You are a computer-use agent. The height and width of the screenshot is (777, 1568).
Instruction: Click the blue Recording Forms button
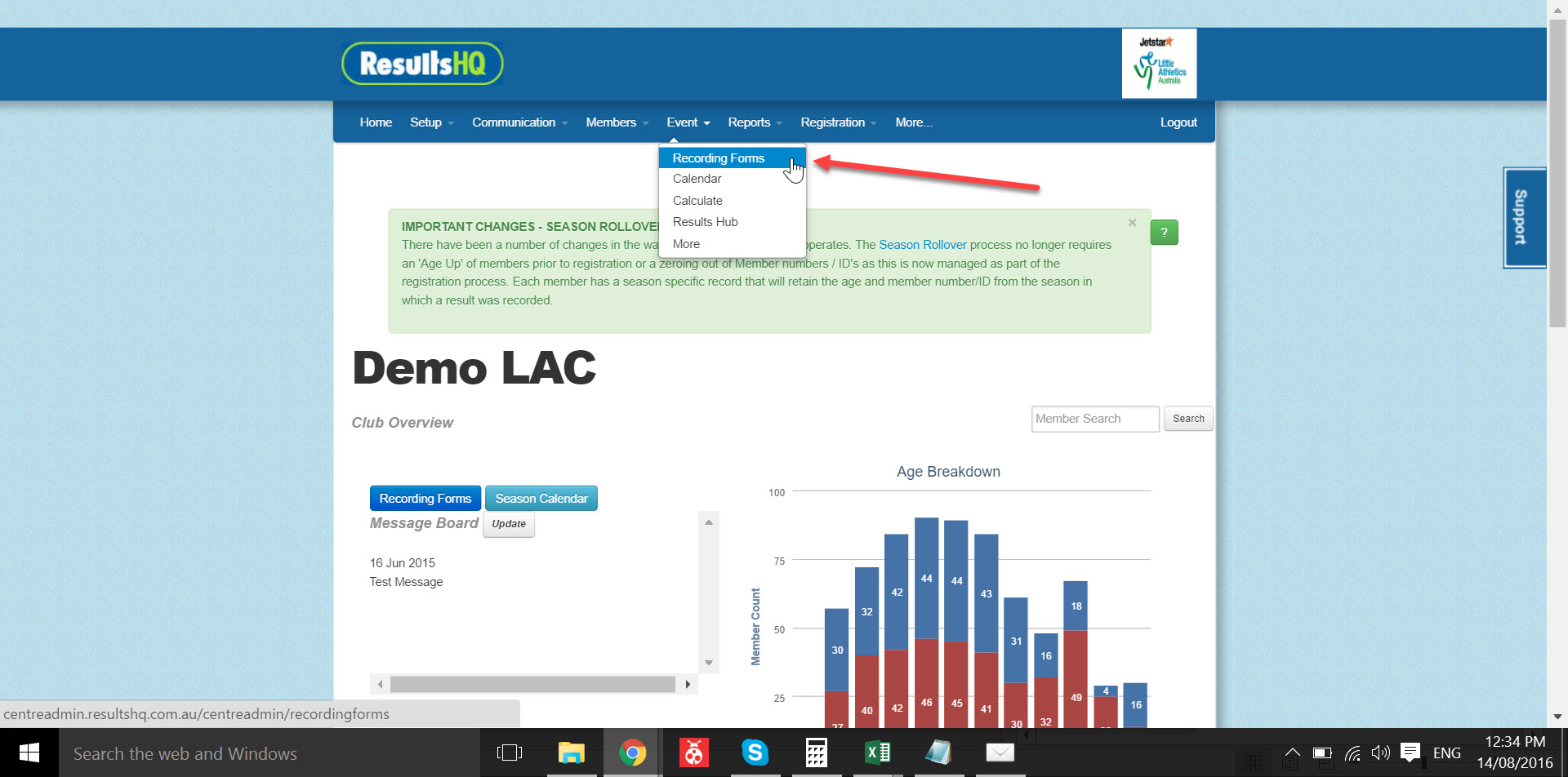[425, 499]
